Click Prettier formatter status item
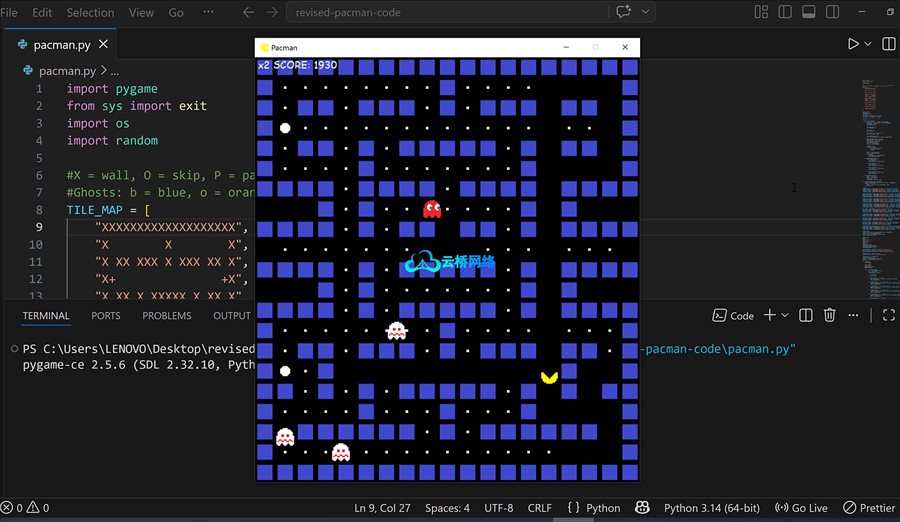The height and width of the screenshot is (522, 900). pyautogui.click(x=869, y=508)
